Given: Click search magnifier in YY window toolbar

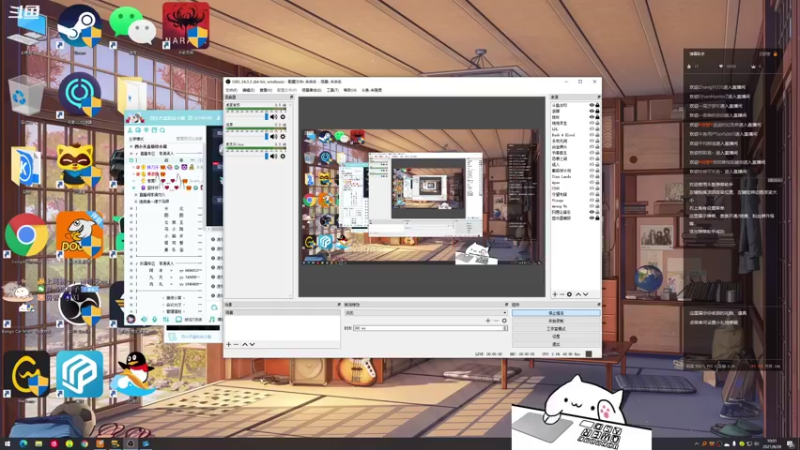Looking at the screenshot, I should [162, 130].
